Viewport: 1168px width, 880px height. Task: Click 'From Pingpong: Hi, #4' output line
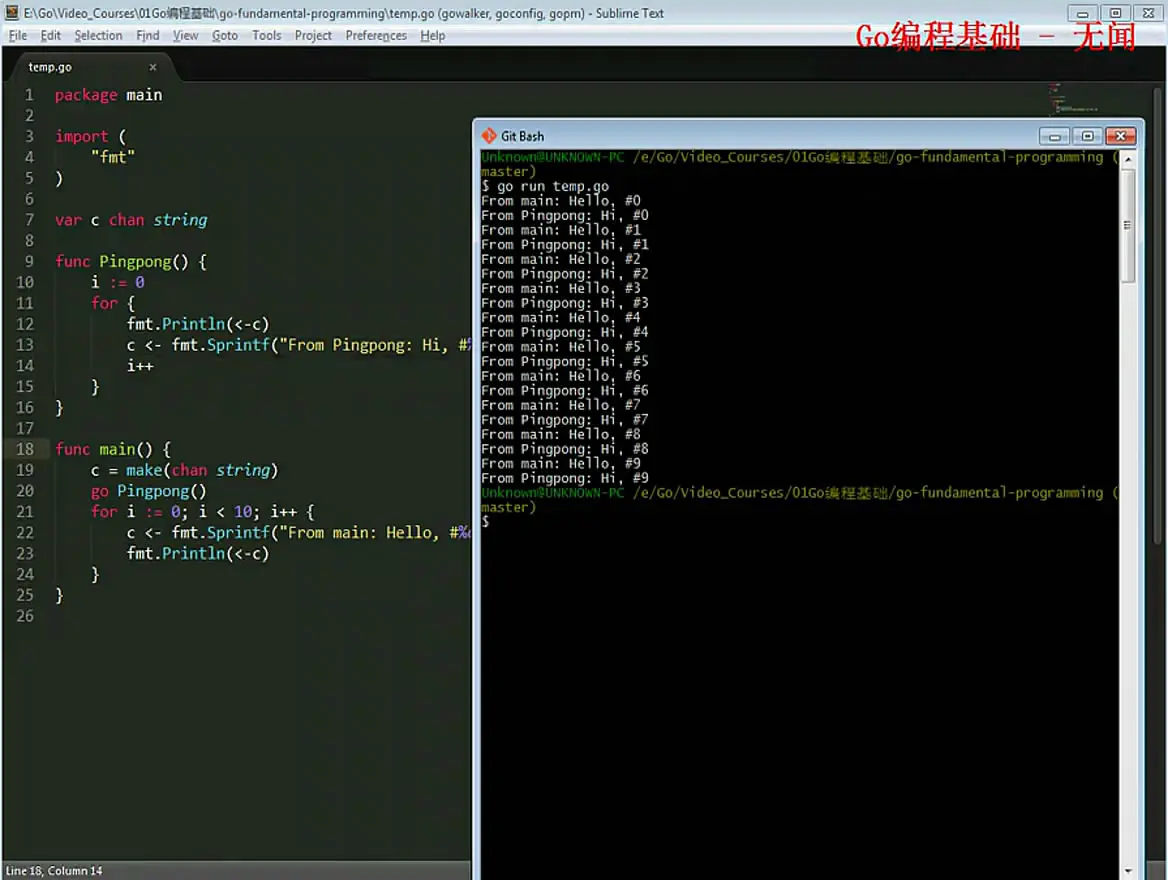tap(565, 332)
